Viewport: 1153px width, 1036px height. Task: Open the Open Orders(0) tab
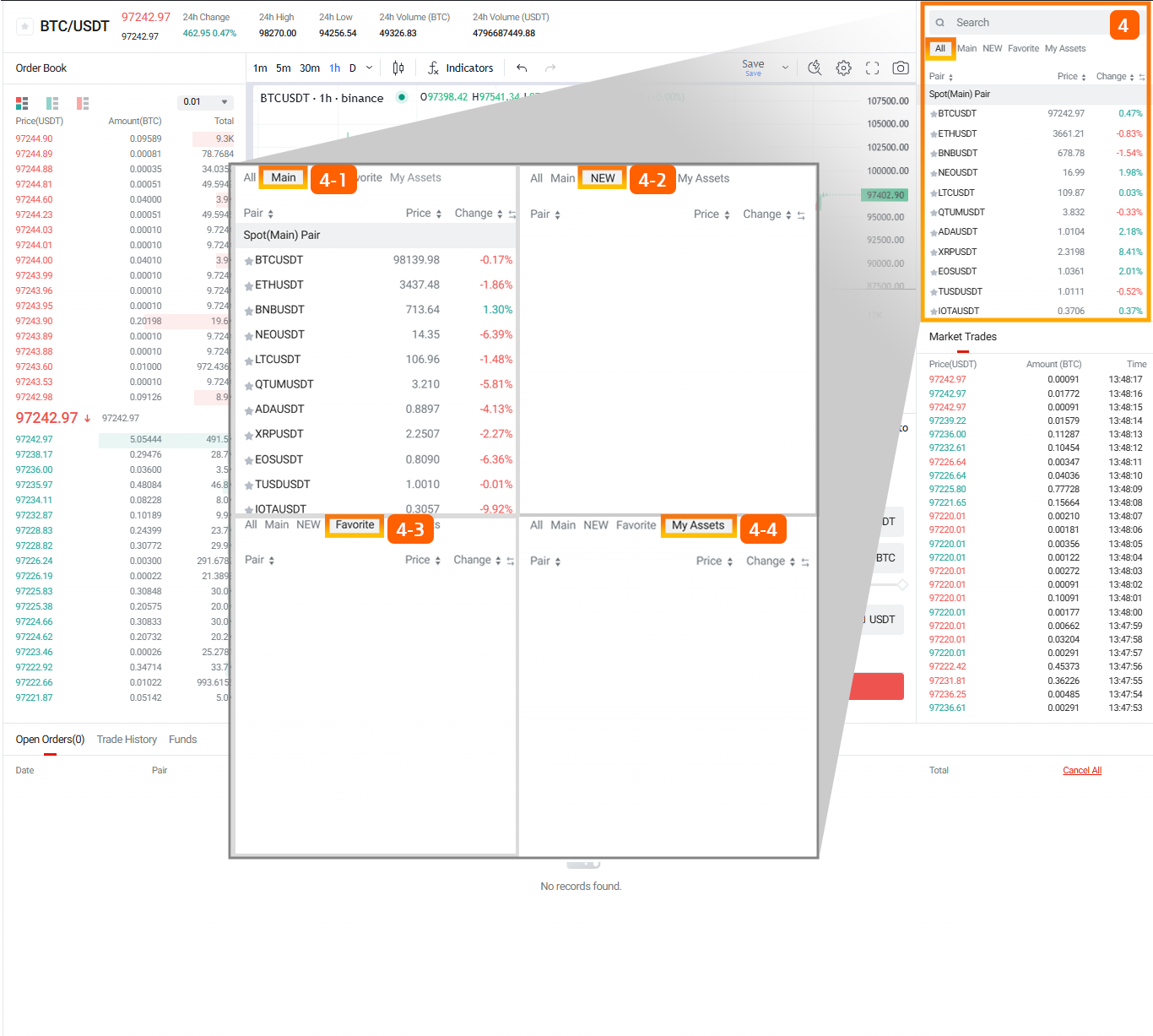(x=50, y=740)
